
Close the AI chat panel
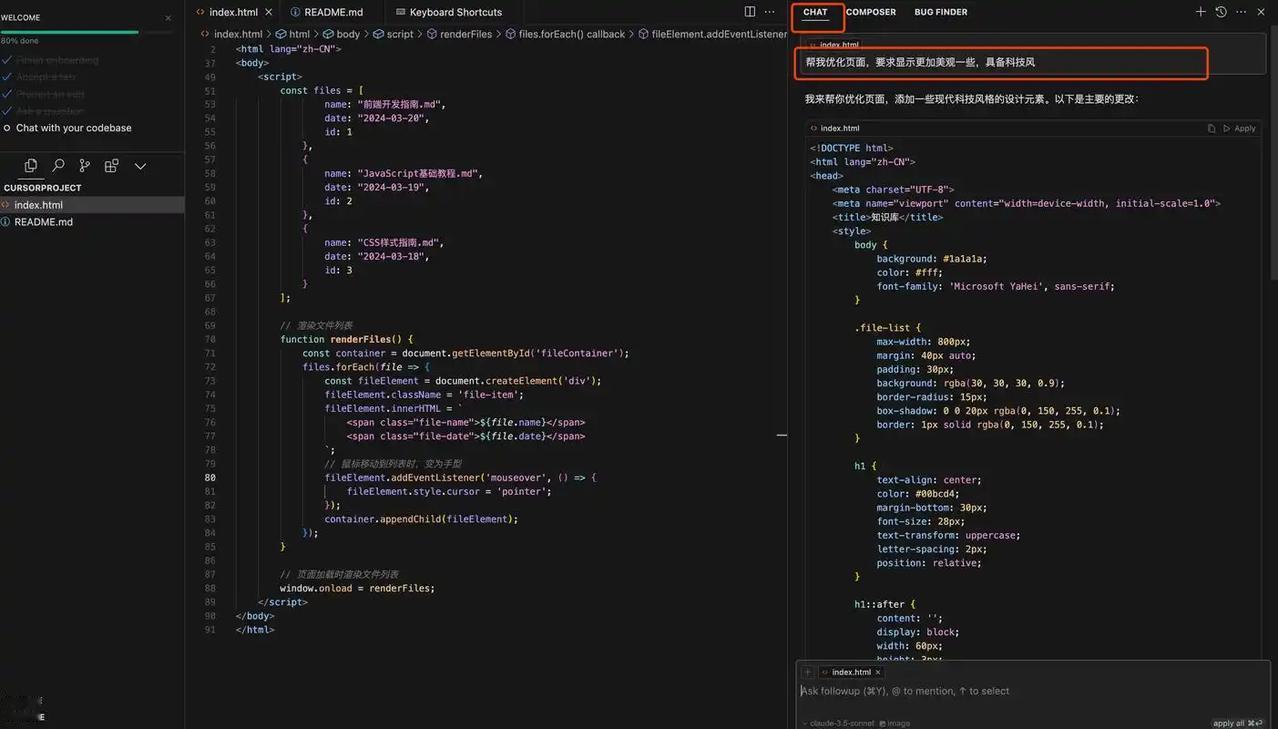1261,12
